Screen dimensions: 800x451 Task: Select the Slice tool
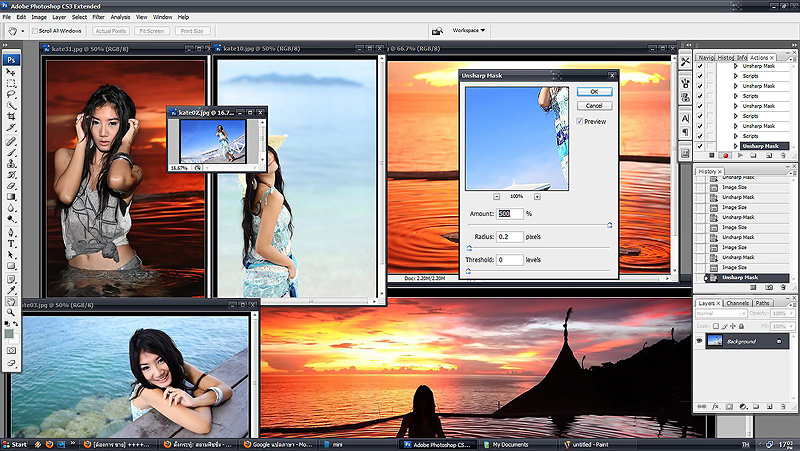point(11,128)
